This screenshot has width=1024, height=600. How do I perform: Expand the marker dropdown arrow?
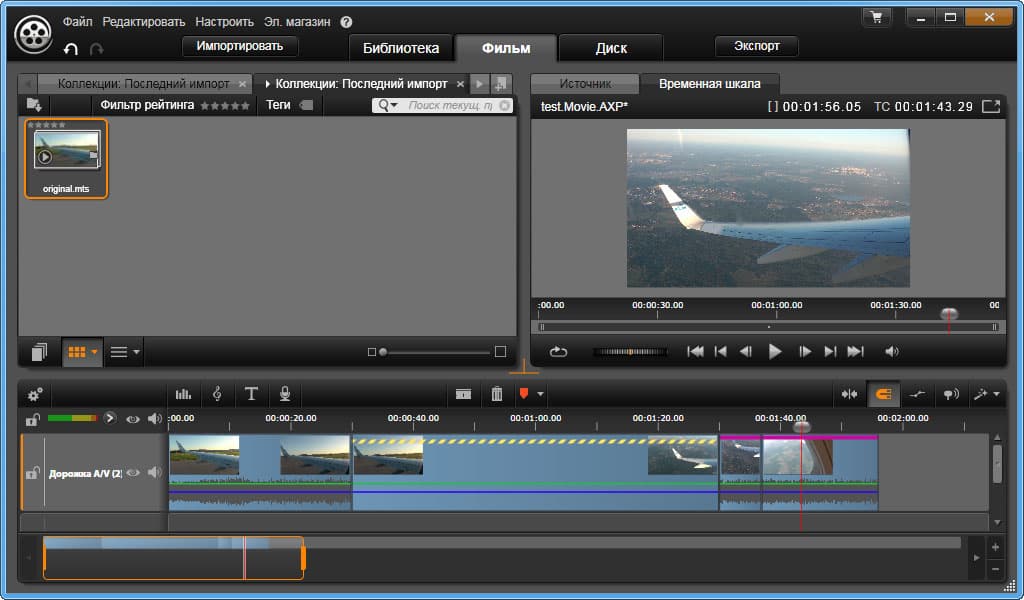[541, 394]
